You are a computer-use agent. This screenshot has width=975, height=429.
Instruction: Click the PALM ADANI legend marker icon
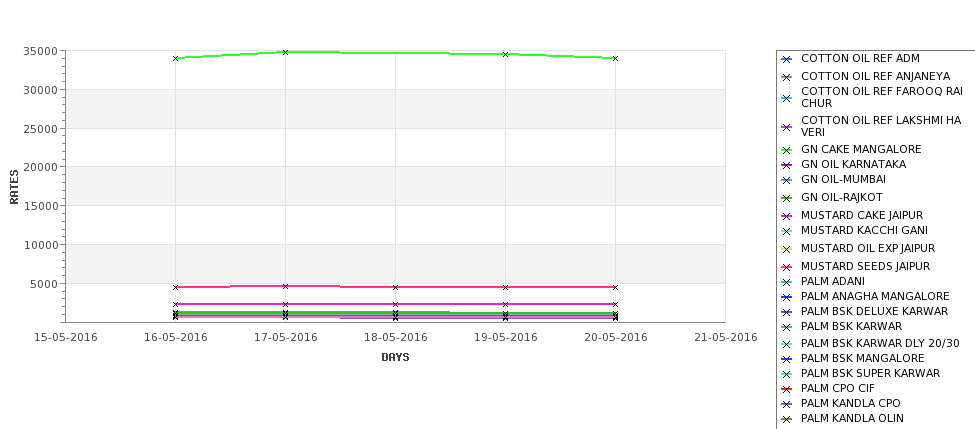click(787, 282)
